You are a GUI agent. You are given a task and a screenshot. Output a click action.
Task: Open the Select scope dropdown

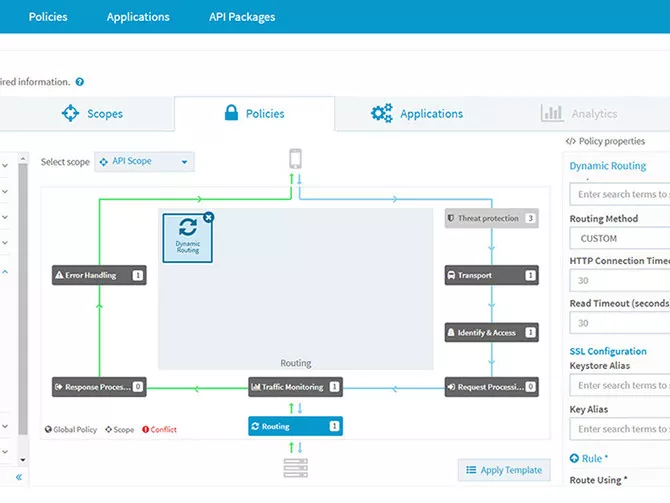point(145,162)
